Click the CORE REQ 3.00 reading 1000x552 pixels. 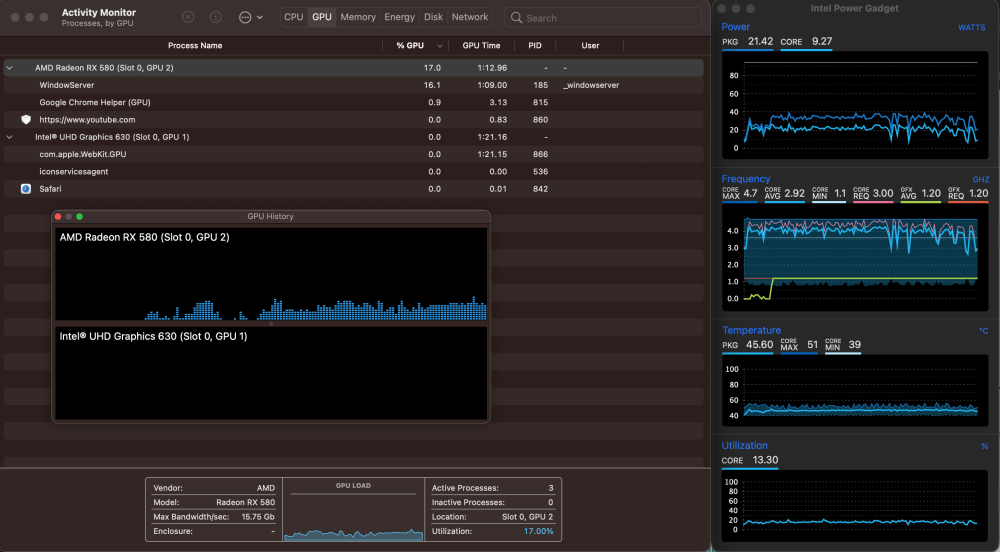pos(873,193)
